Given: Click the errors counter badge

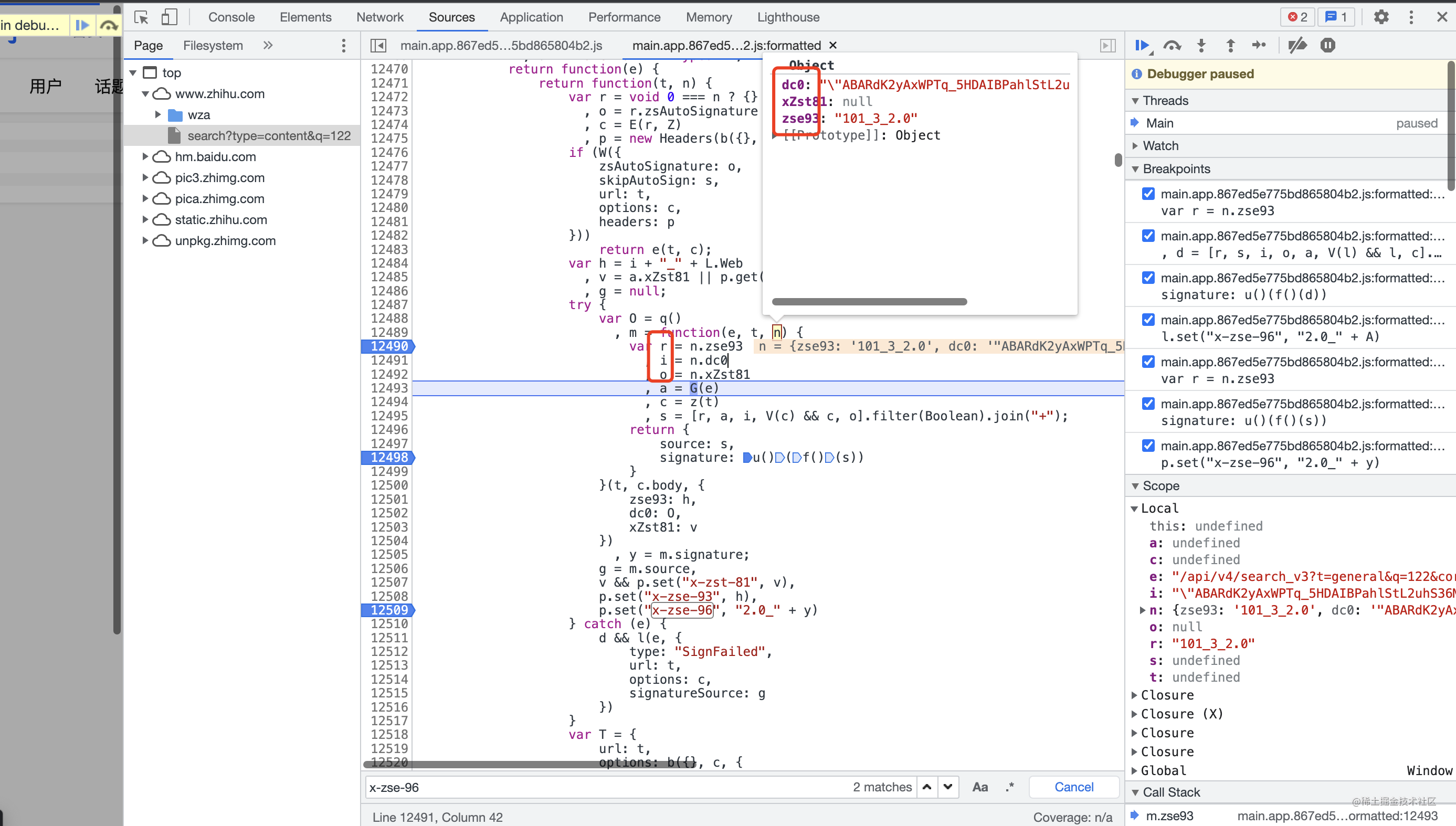Looking at the screenshot, I should (x=1297, y=17).
